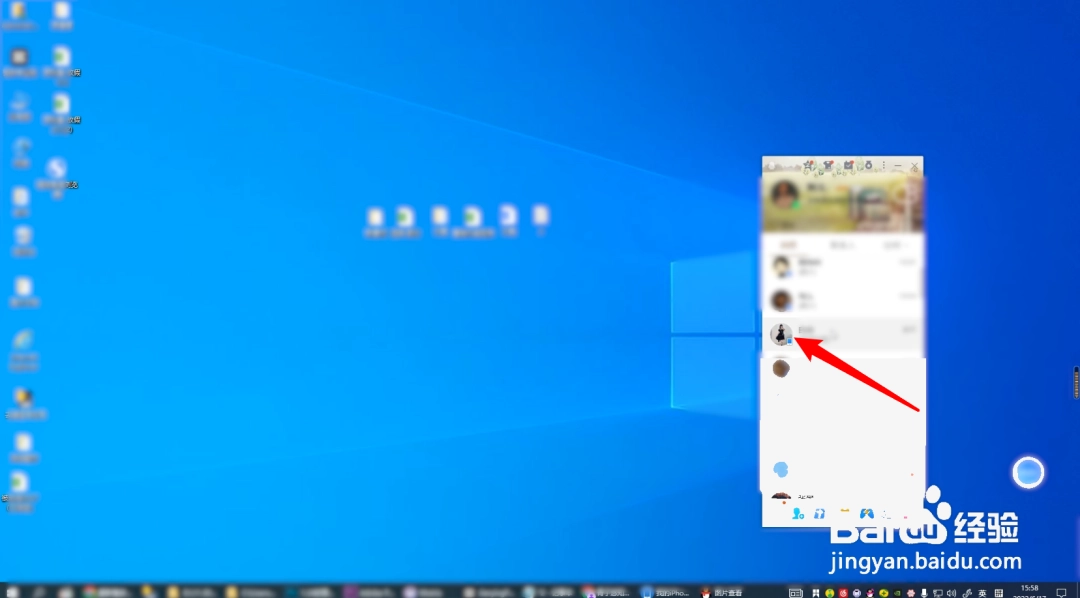
Task: Open the mailbox icon in QQ header
Action: coord(849,166)
